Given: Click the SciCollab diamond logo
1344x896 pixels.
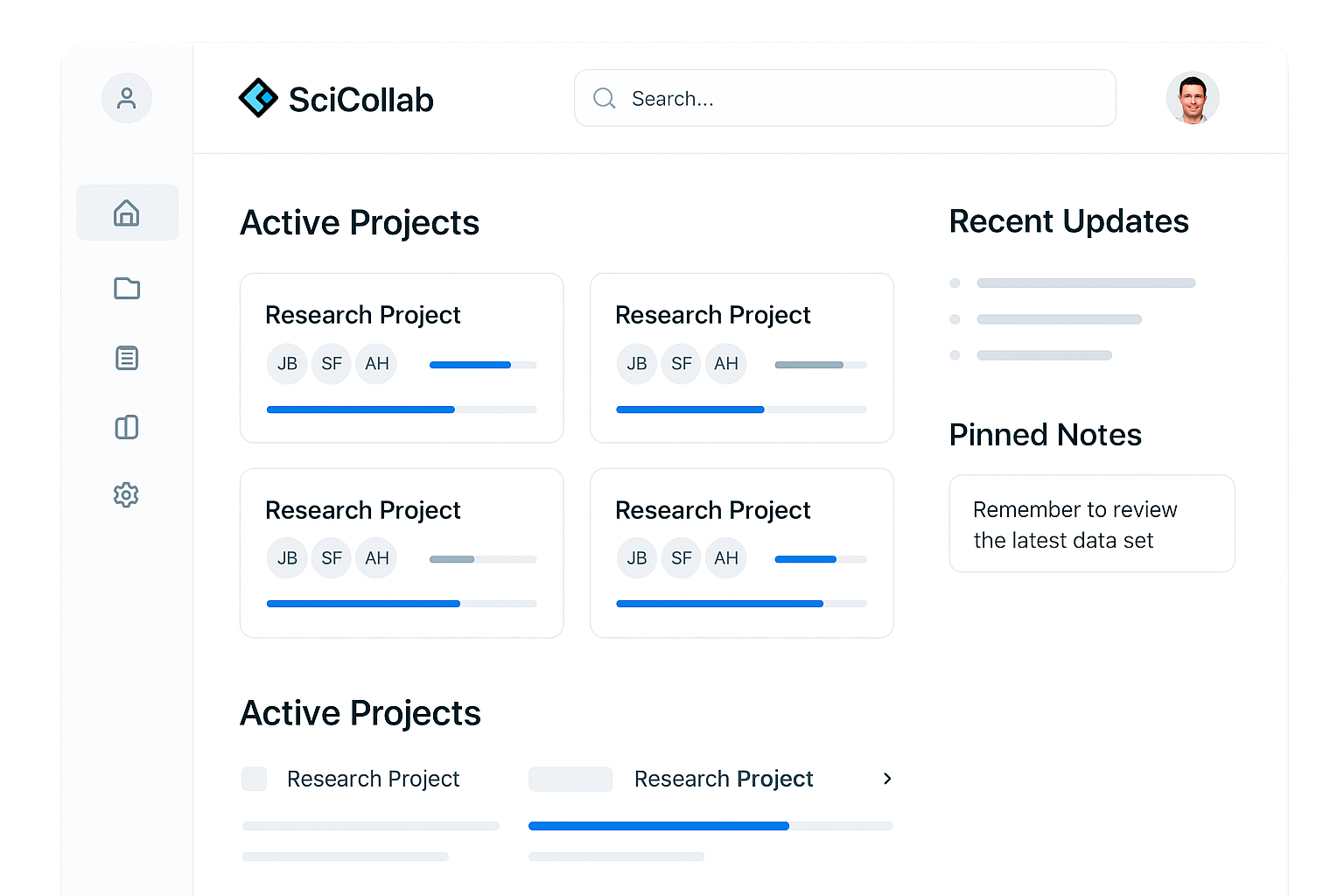Looking at the screenshot, I should pyautogui.click(x=258, y=98).
